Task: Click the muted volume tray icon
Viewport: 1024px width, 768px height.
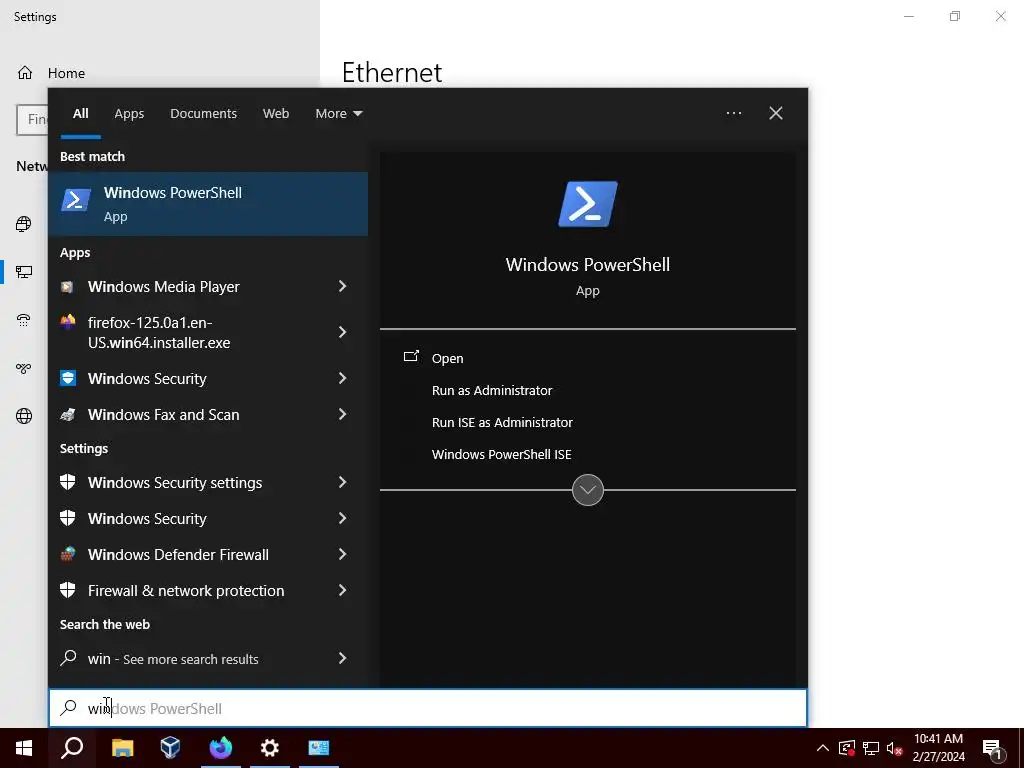Action: [x=895, y=748]
